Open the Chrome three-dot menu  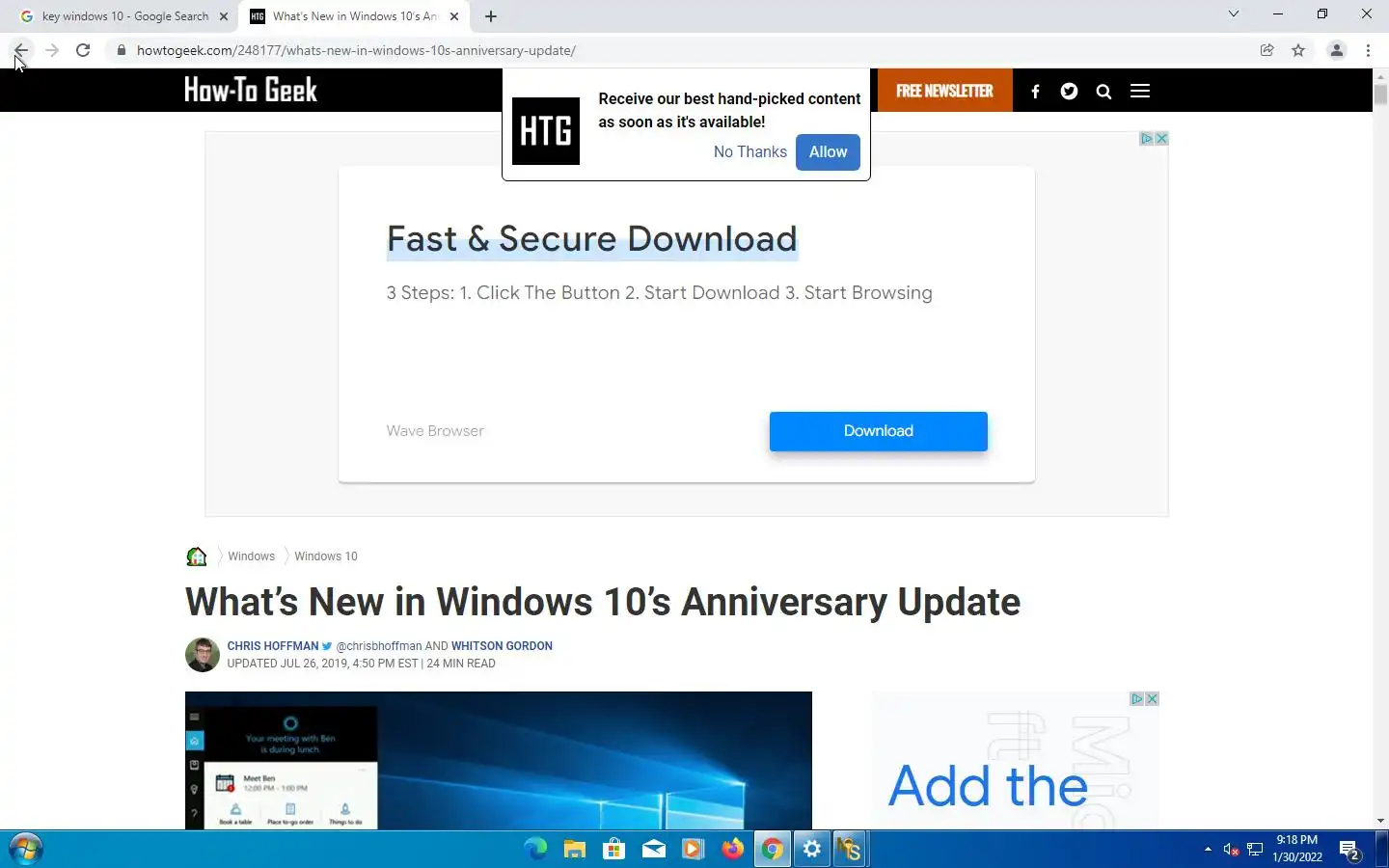pyautogui.click(x=1368, y=50)
